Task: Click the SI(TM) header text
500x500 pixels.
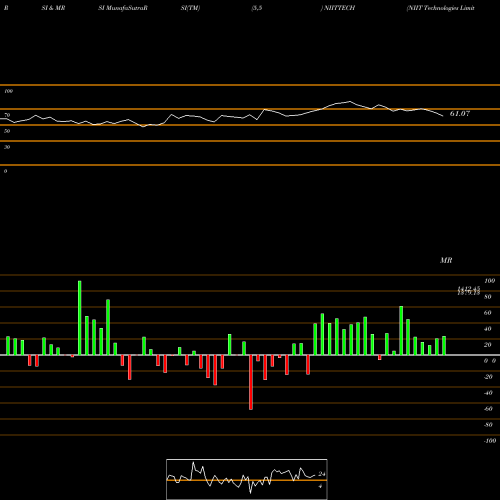Action: (x=190, y=8)
